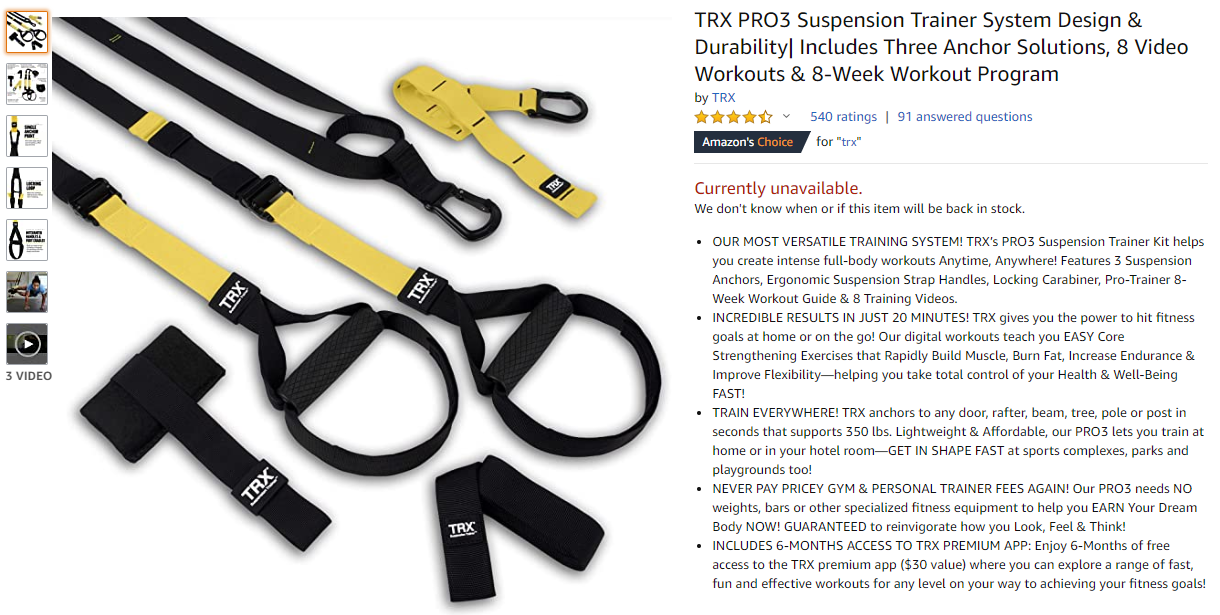Play the product video thumbnail
1220x615 pixels.
click(x=27, y=344)
